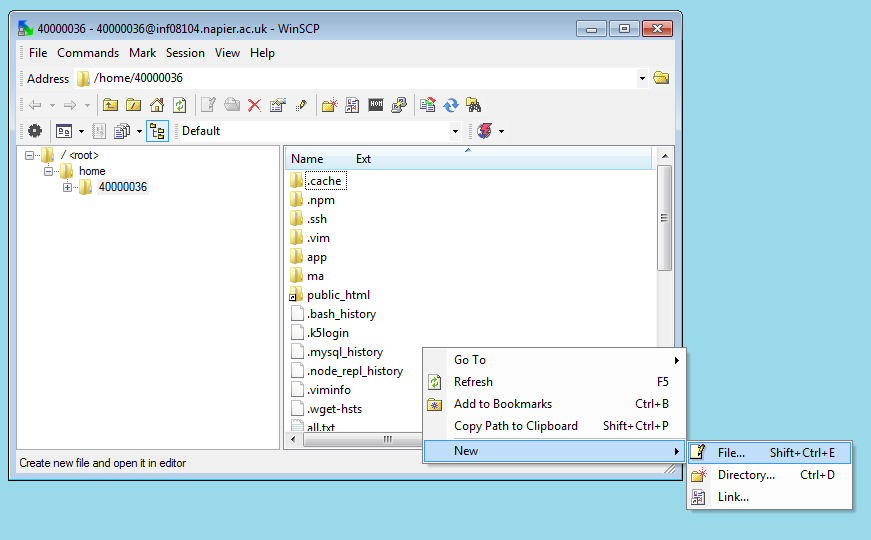Choose Go To in context menu

(x=554, y=360)
